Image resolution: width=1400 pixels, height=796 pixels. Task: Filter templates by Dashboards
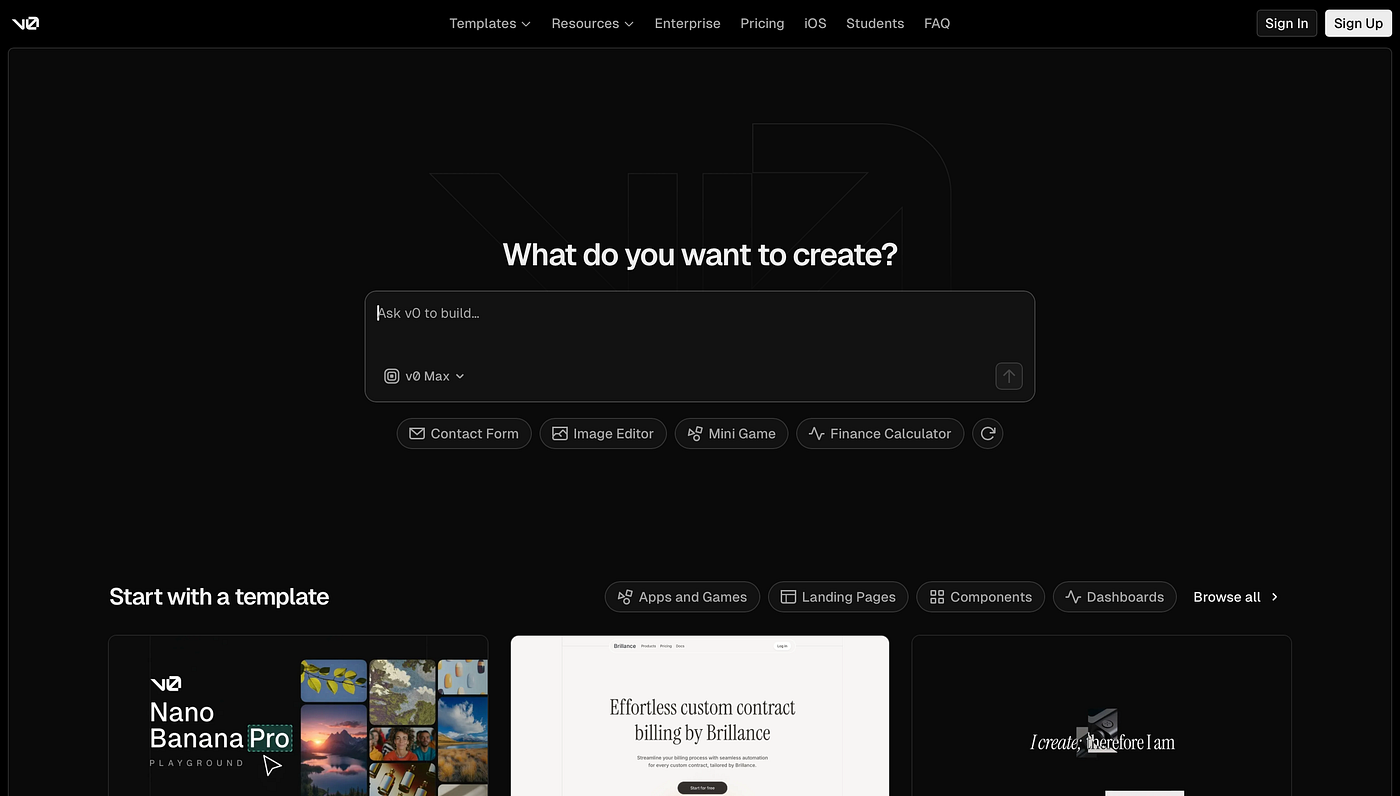1115,597
